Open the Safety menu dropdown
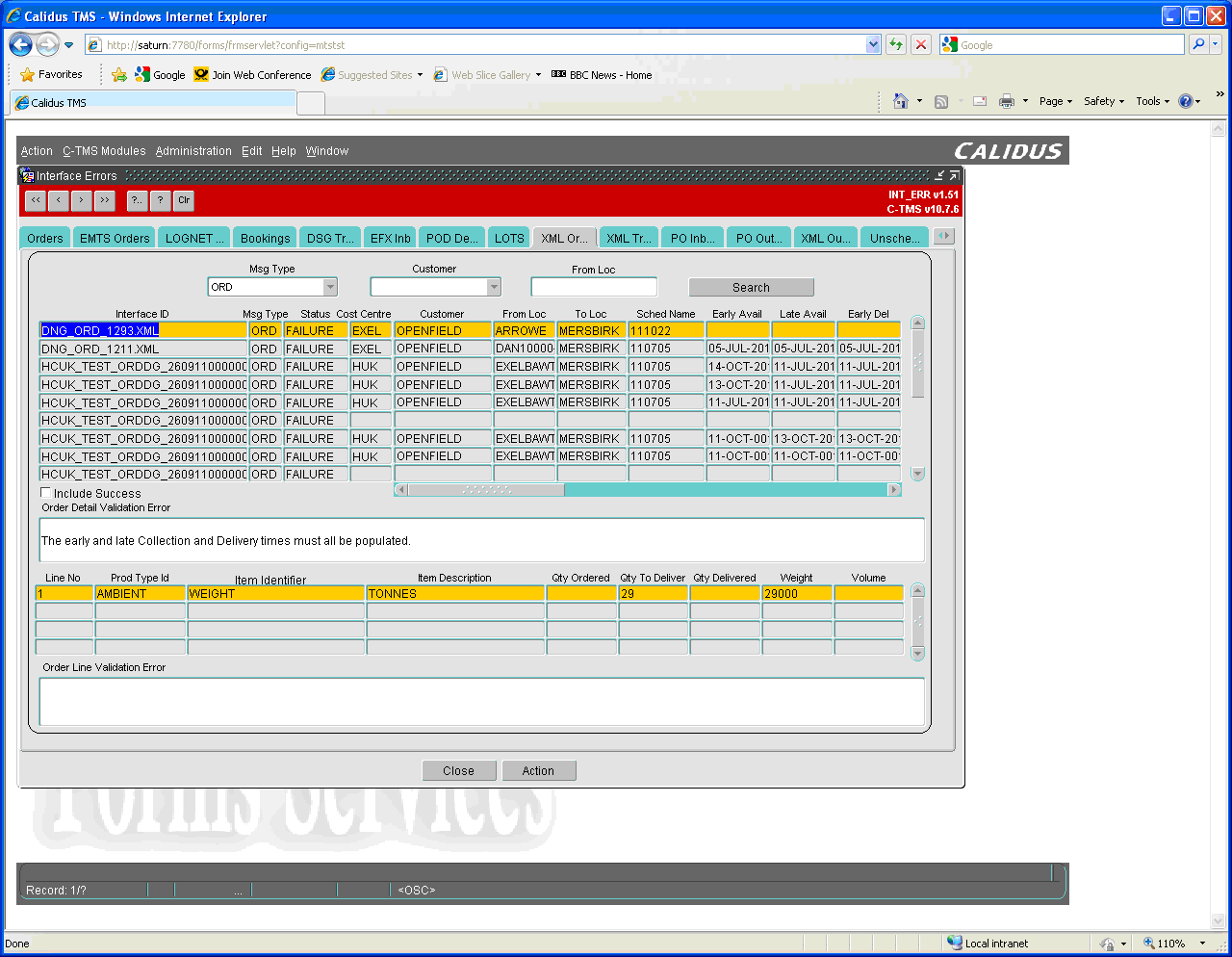Image resolution: width=1232 pixels, height=957 pixels. [1104, 101]
